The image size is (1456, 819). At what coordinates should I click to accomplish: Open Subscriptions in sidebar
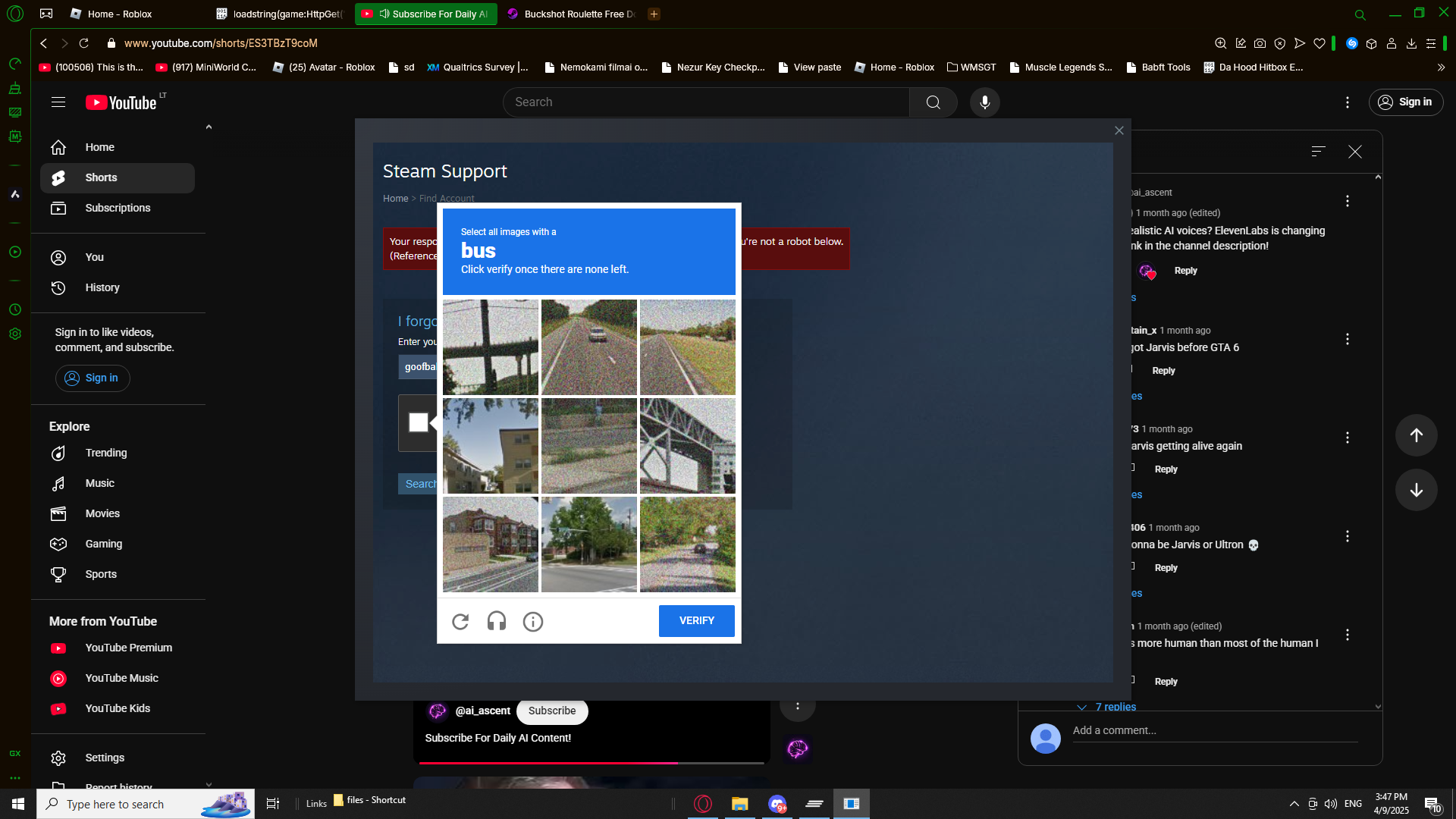pos(118,208)
